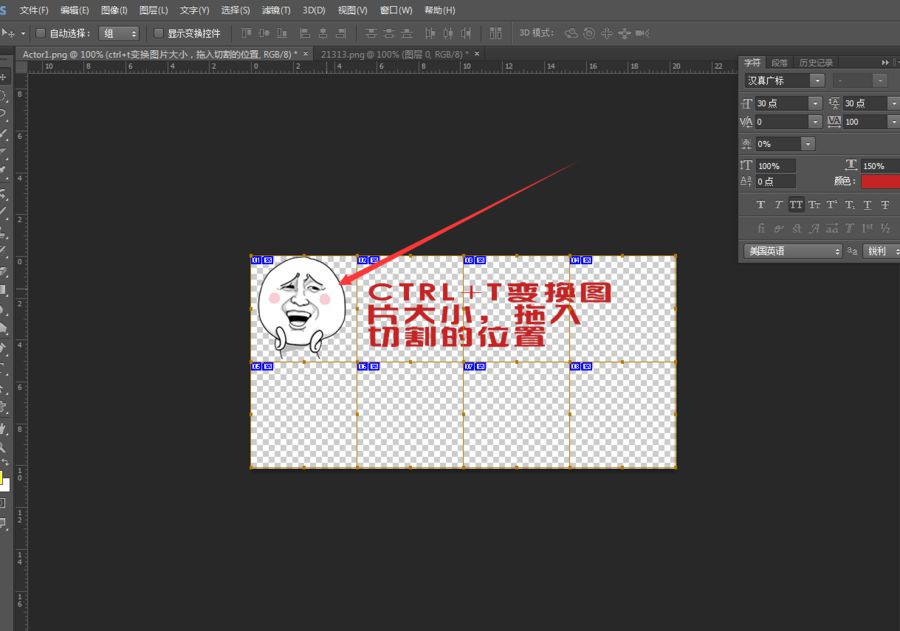
Task: Click swash OpenType icon
Action: coord(814,228)
